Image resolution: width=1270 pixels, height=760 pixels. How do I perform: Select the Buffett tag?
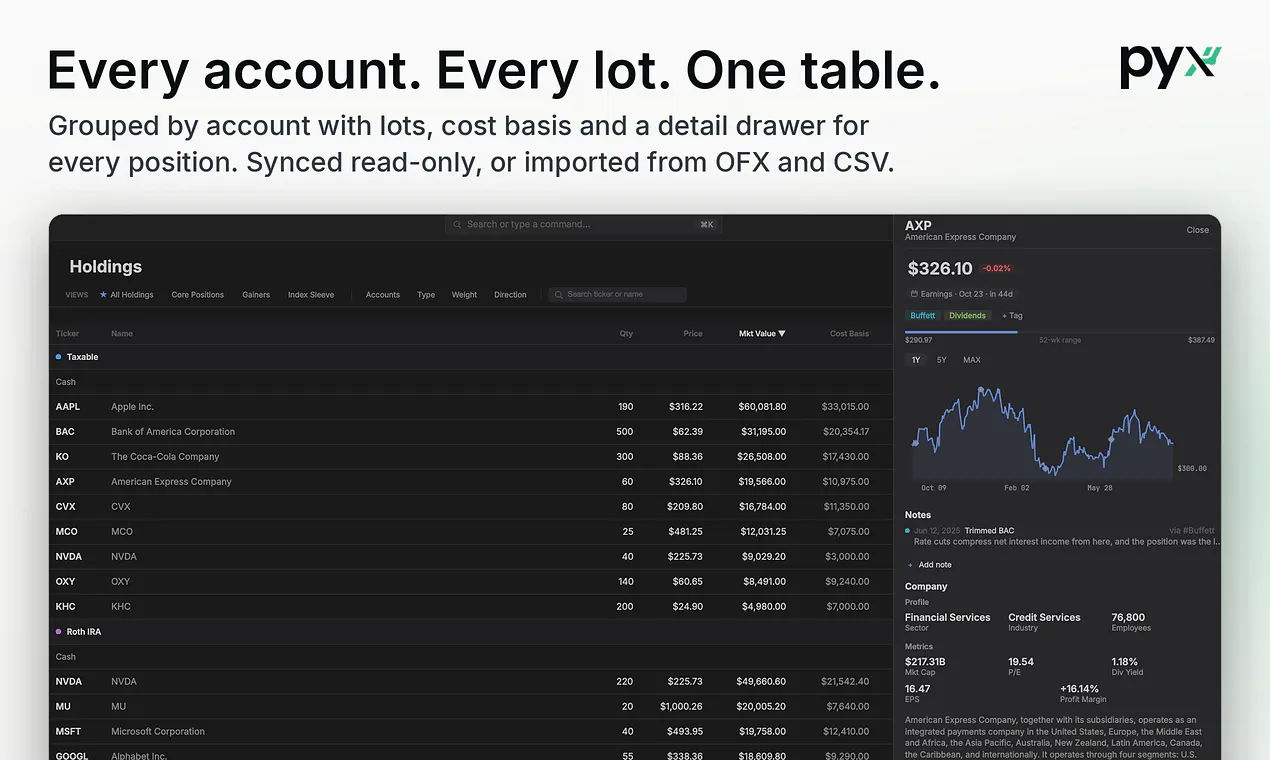click(923, 316)
